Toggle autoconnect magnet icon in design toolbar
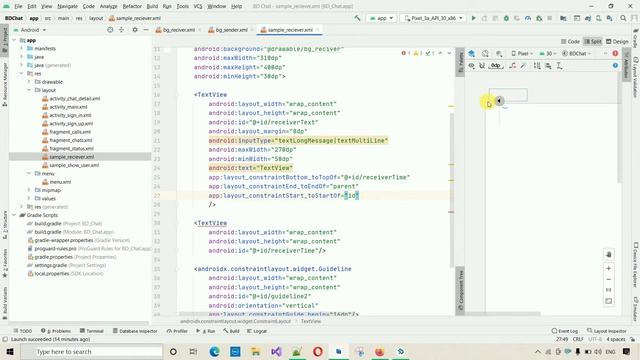The height and width of the screenshot is (360, 640). click(482, 66)
